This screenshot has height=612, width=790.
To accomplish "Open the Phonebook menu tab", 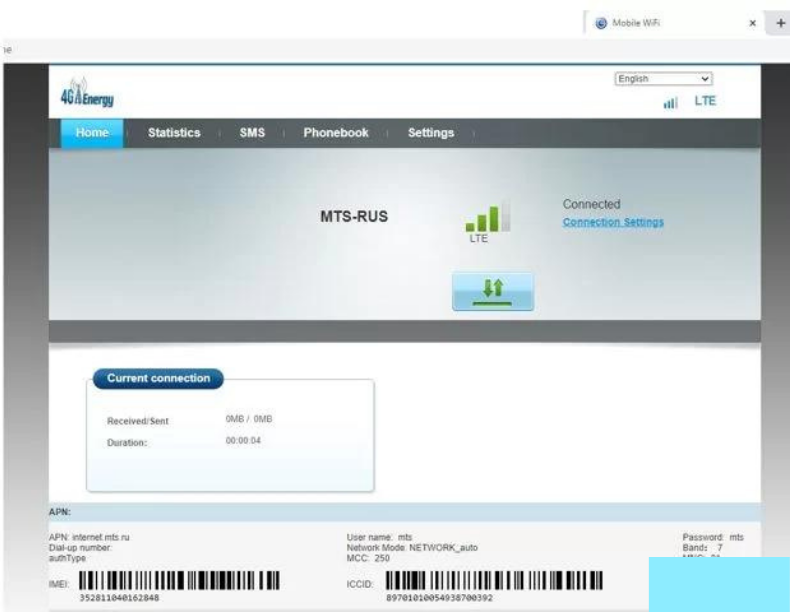I will pos(336,133).
